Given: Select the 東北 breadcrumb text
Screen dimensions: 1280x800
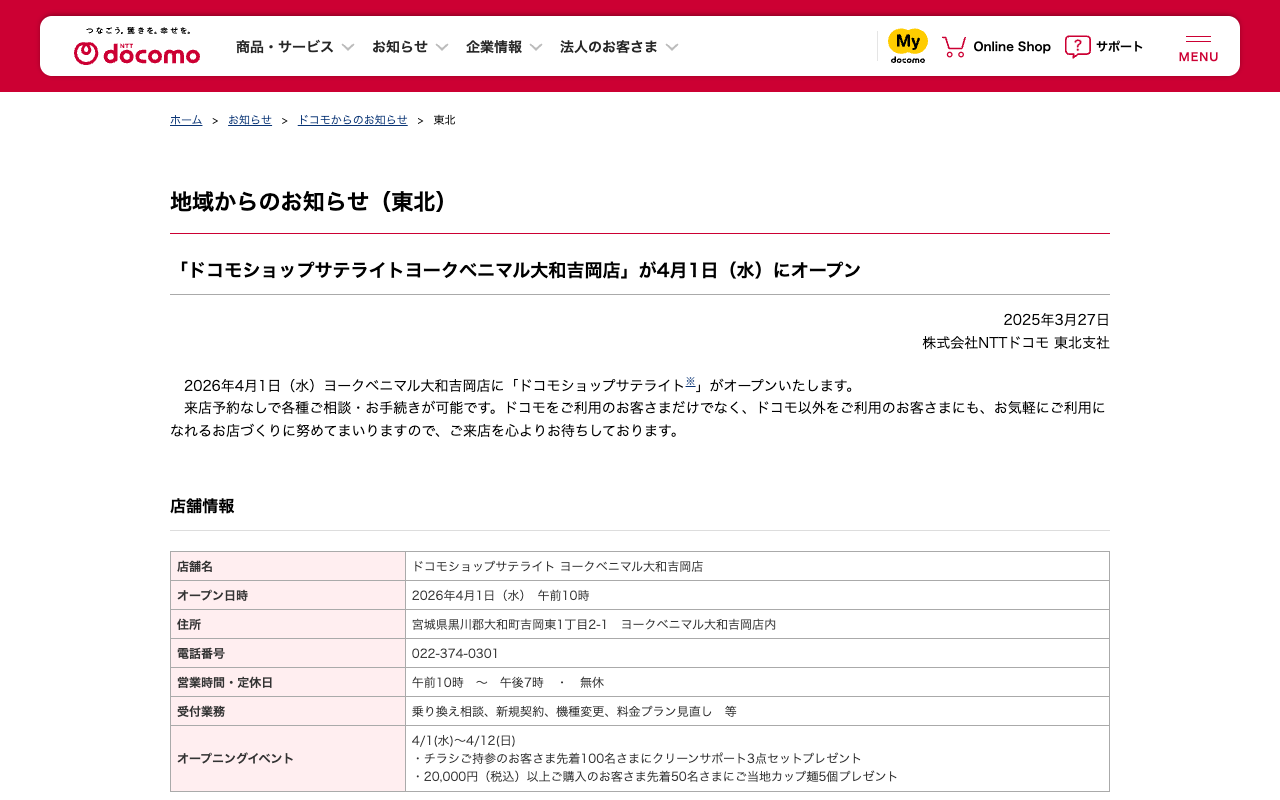Looking at the screenshot, I should tap(444, 120).
